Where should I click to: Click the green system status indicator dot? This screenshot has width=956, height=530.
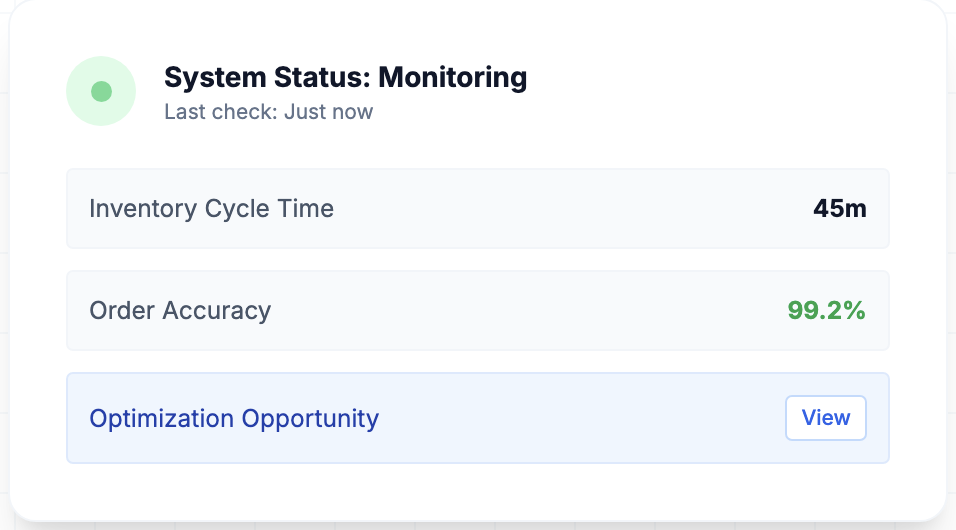pos(101,92)
